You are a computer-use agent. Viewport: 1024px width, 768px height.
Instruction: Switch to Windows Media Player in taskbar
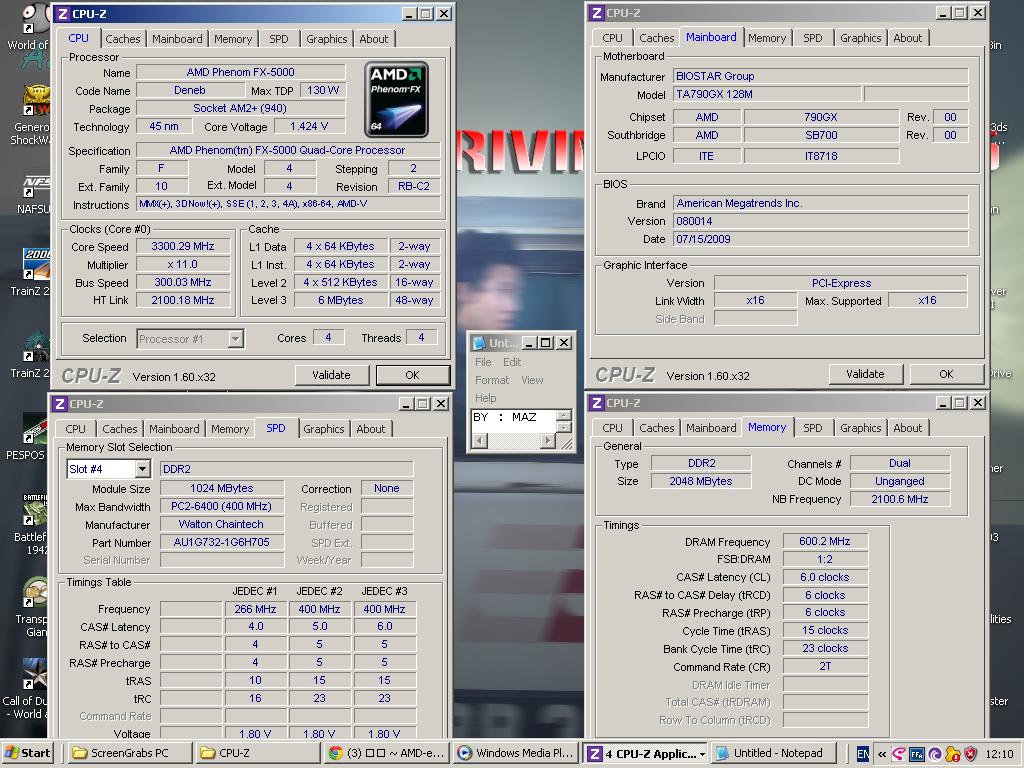pos(515,753)
